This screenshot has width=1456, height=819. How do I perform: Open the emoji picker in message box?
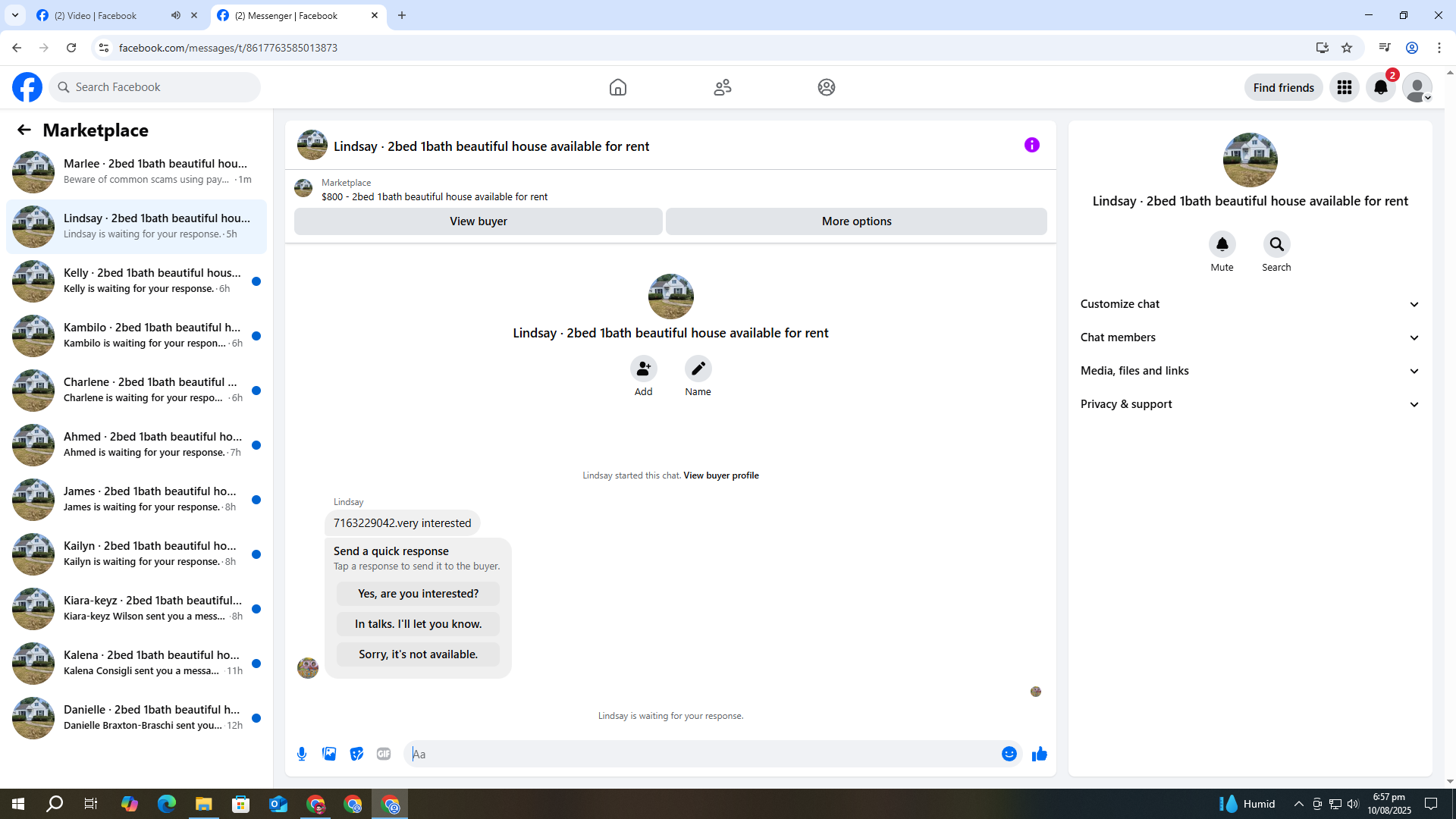pyautogui.click(x=1009, y=754)
